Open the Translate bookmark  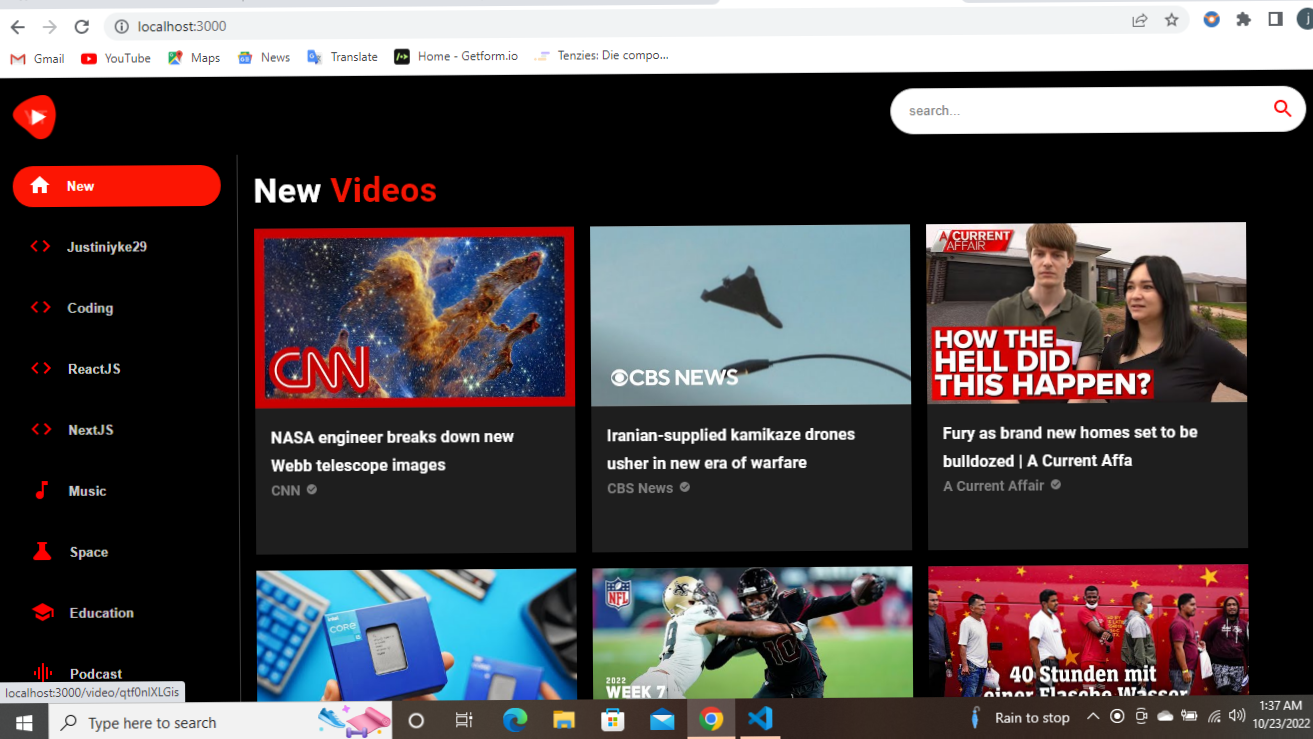coord(342,57)
